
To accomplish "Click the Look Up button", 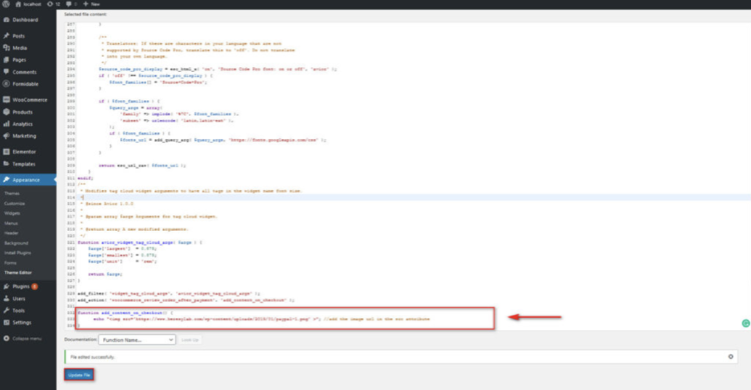I will [x=190, y=340].
